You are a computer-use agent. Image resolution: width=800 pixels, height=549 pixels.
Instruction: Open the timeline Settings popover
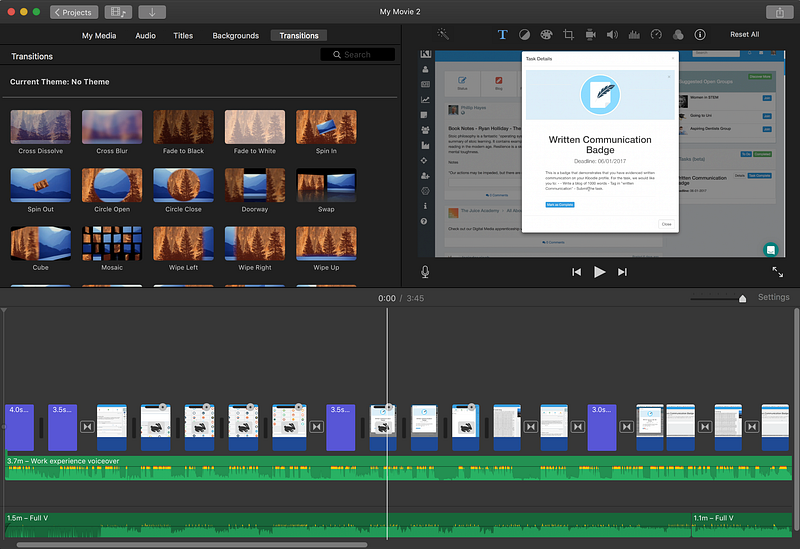coord(773,298)
